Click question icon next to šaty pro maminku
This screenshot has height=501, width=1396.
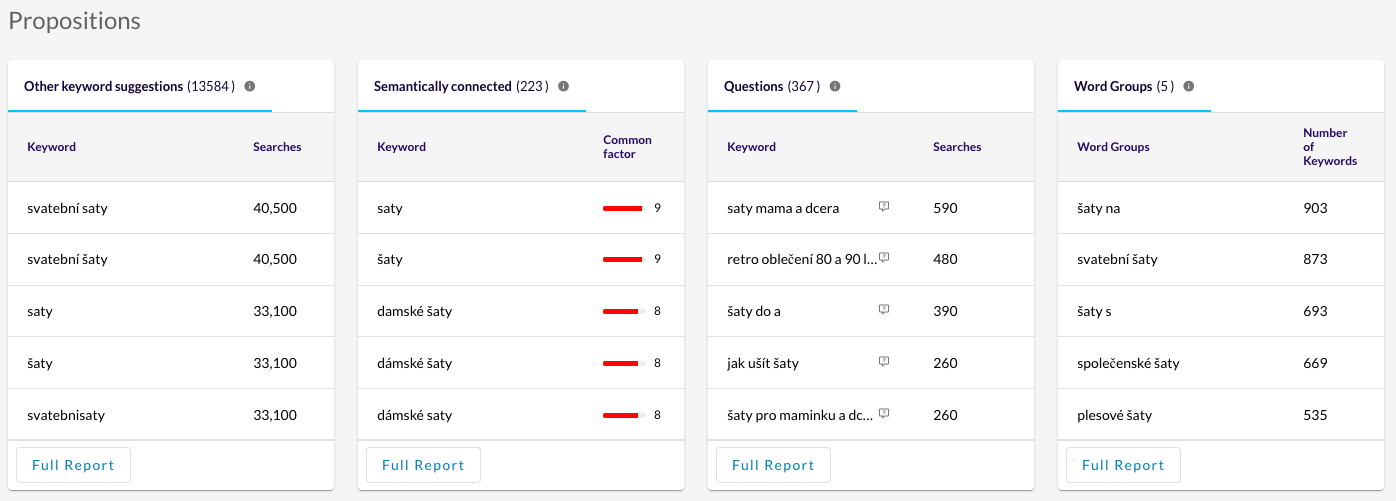pyautogui.click(x=884, y=413)
